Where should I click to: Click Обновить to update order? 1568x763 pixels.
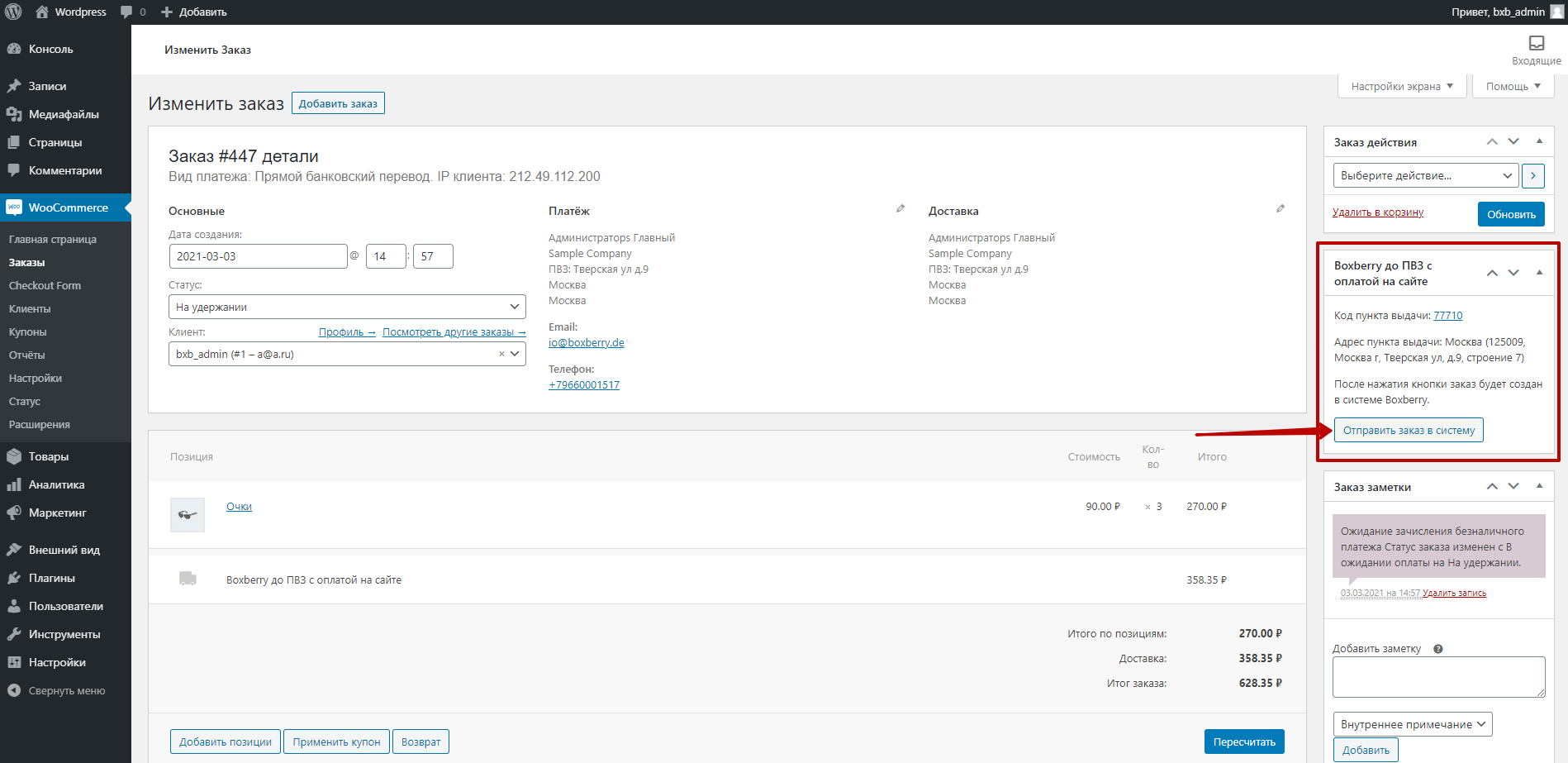pos(1511,214)
